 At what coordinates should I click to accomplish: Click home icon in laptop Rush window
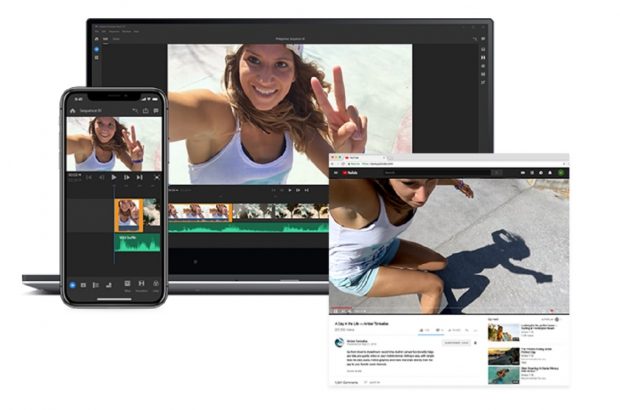[97, 39]
